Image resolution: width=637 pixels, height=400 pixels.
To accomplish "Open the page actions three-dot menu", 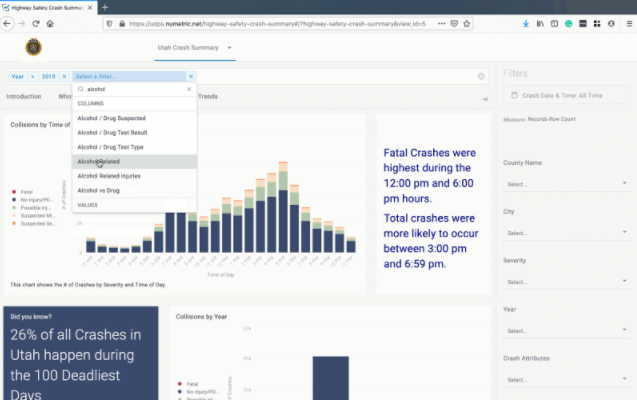I will 442,24.
